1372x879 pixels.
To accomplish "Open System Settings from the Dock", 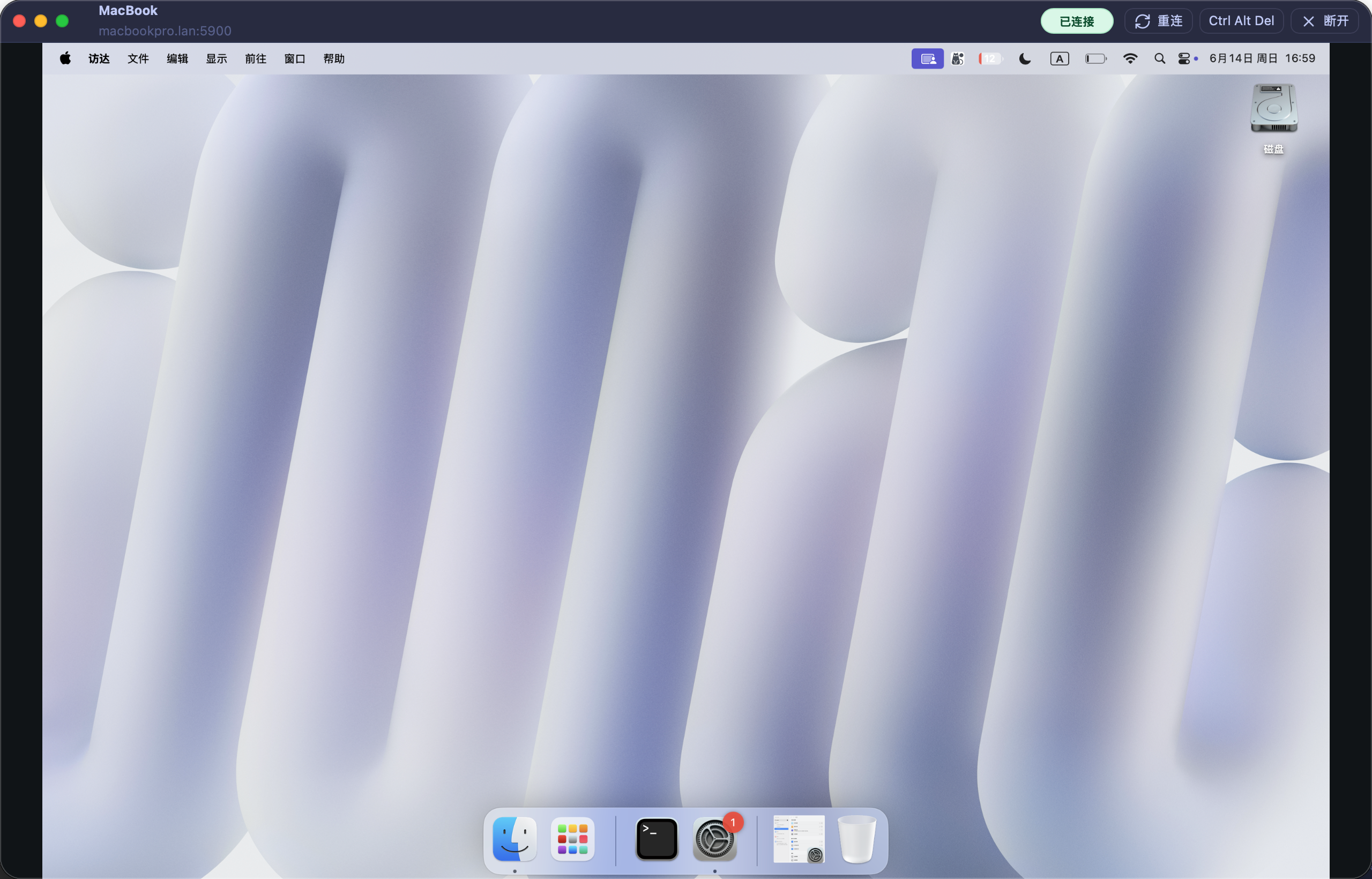I will coord(714,839).
